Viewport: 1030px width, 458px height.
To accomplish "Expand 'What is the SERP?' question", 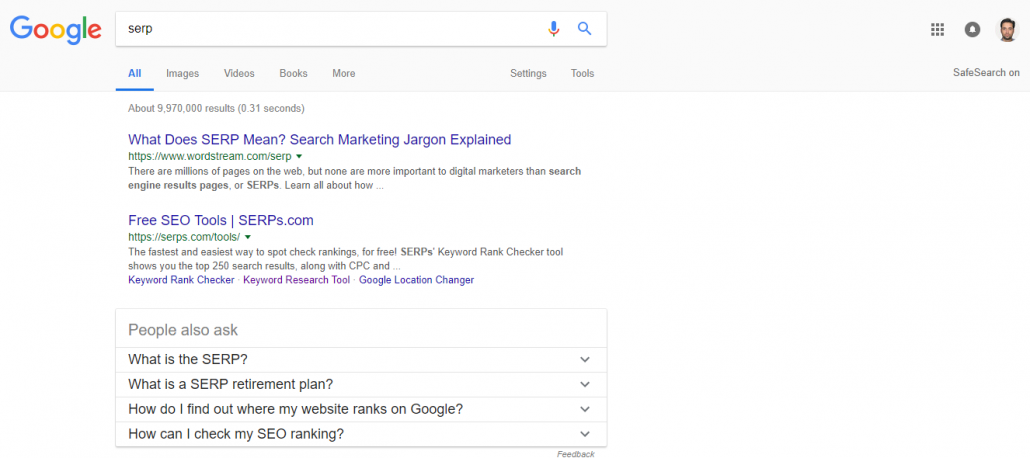I will pos(585,360).
